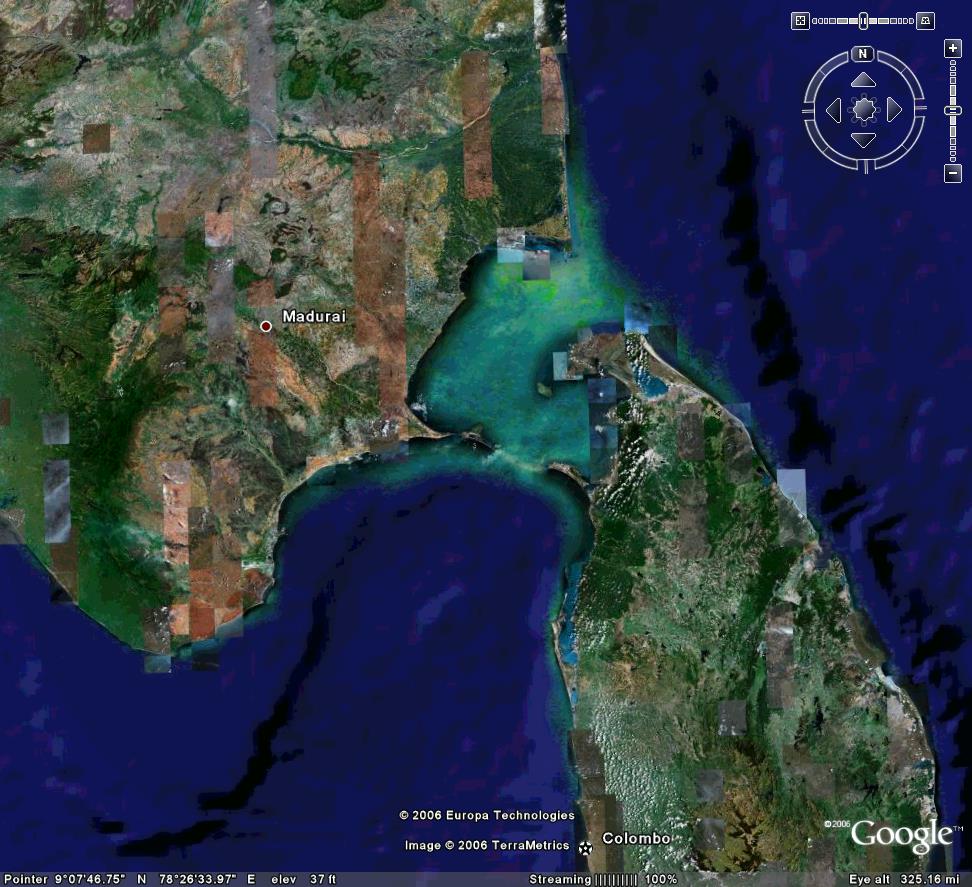This screenshot has width=972, height=887.
Task: Click the zoom in plus button
Action: pyautogui.click(x=953, y=48)
